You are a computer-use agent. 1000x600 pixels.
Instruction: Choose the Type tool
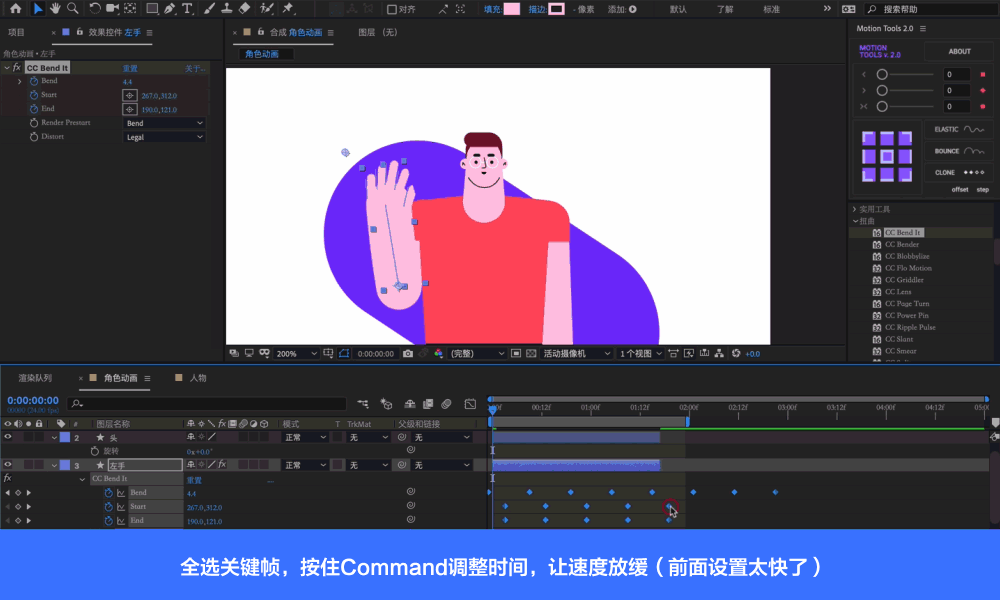[x=185, y=9]
